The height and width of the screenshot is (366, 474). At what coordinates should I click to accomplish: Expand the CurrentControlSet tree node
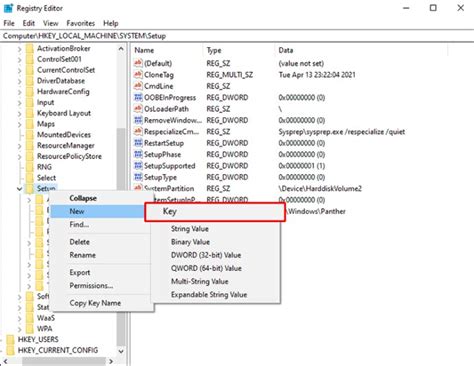[19, 71]
